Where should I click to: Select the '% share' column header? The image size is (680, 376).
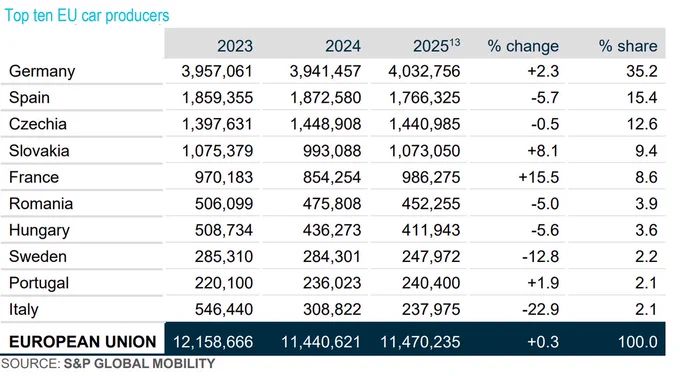628,46
